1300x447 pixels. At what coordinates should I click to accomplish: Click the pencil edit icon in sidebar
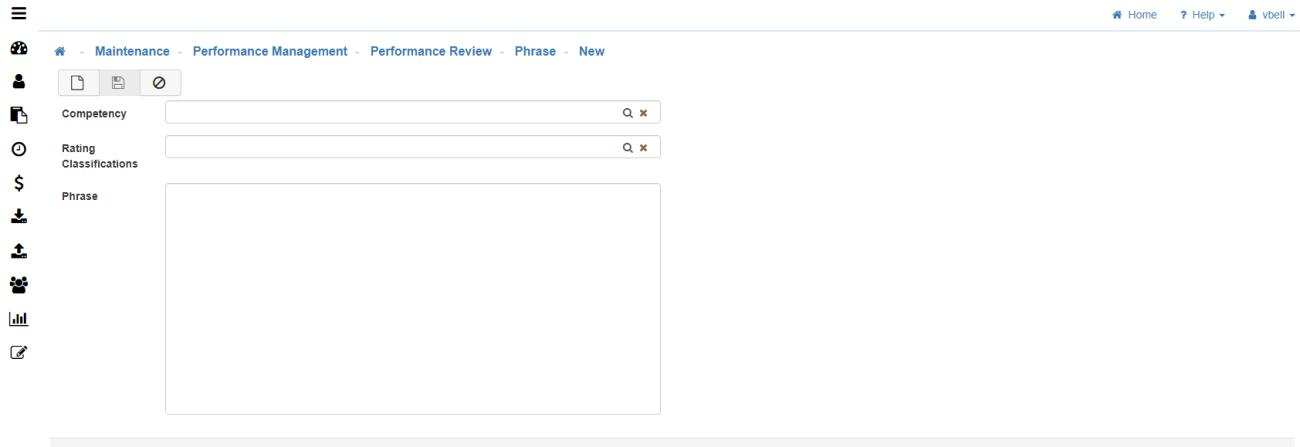pyautogui.click(x=18, y=352)
